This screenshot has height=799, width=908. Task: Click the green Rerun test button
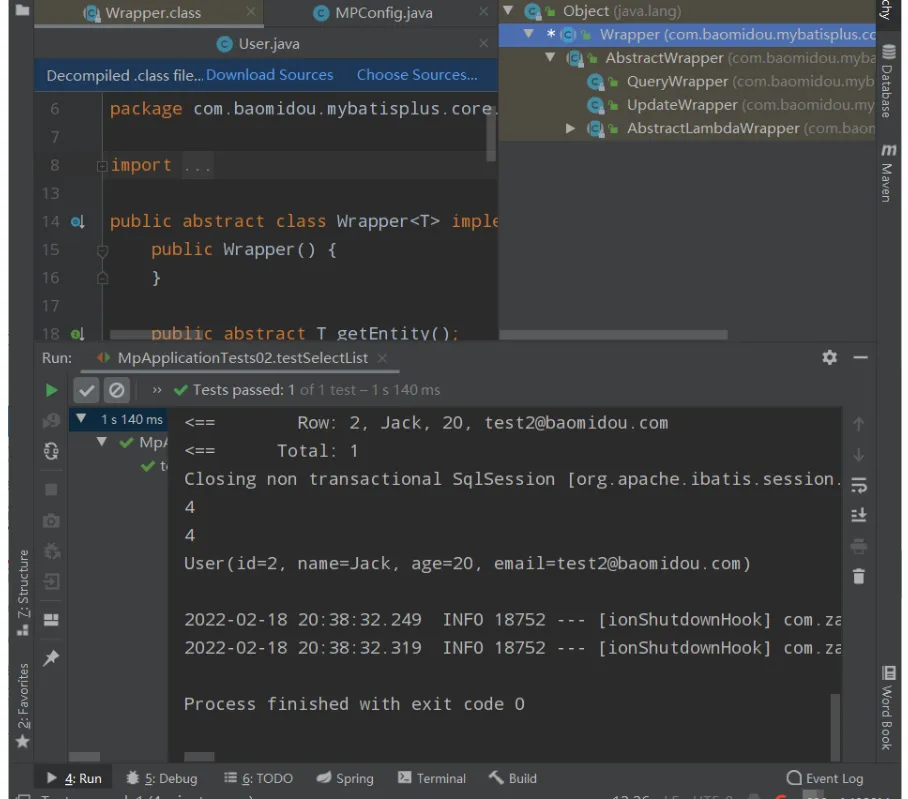pos(51,390)
